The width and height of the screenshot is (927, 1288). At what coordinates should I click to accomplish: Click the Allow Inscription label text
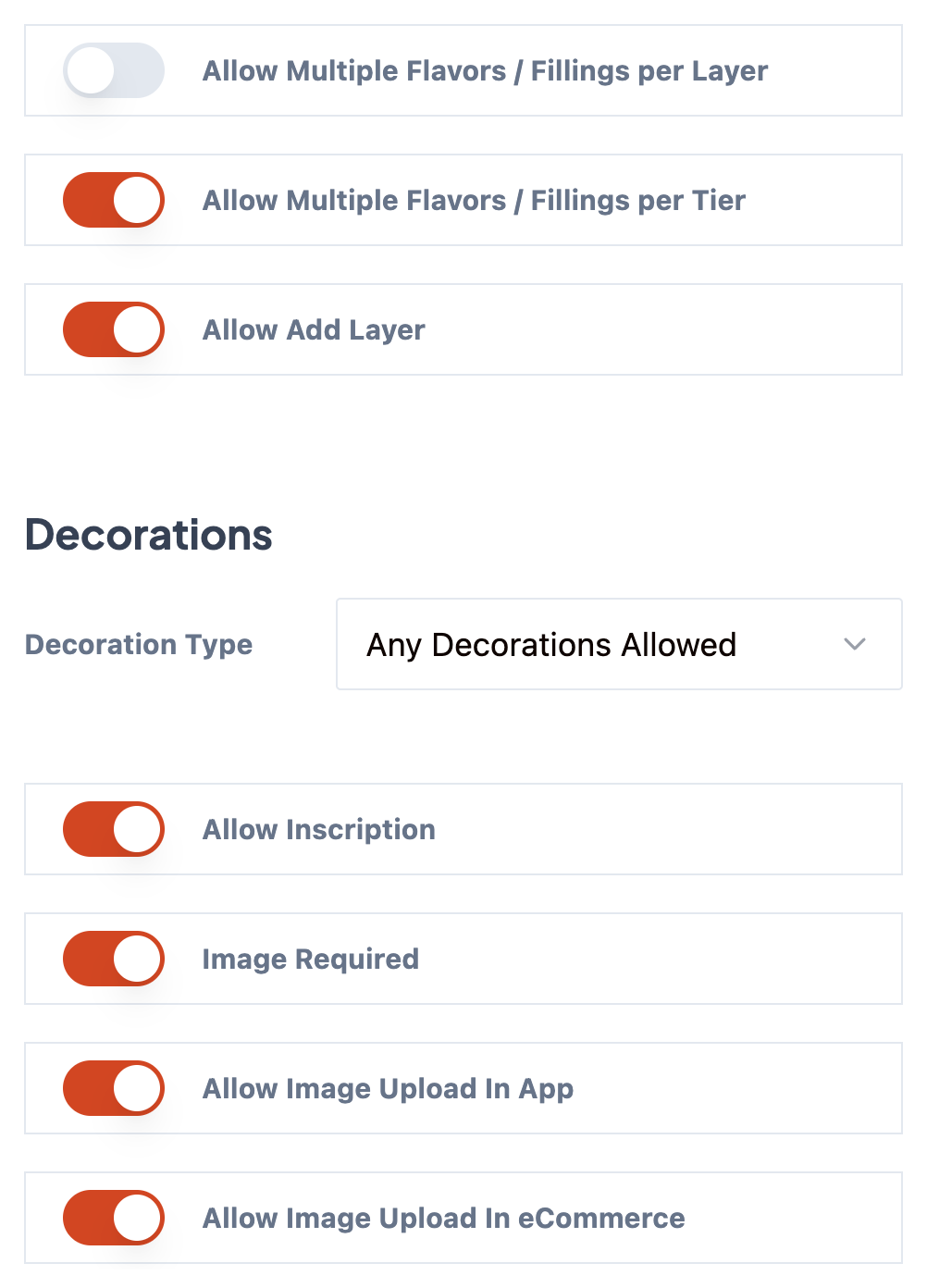[x=319, y=829]
